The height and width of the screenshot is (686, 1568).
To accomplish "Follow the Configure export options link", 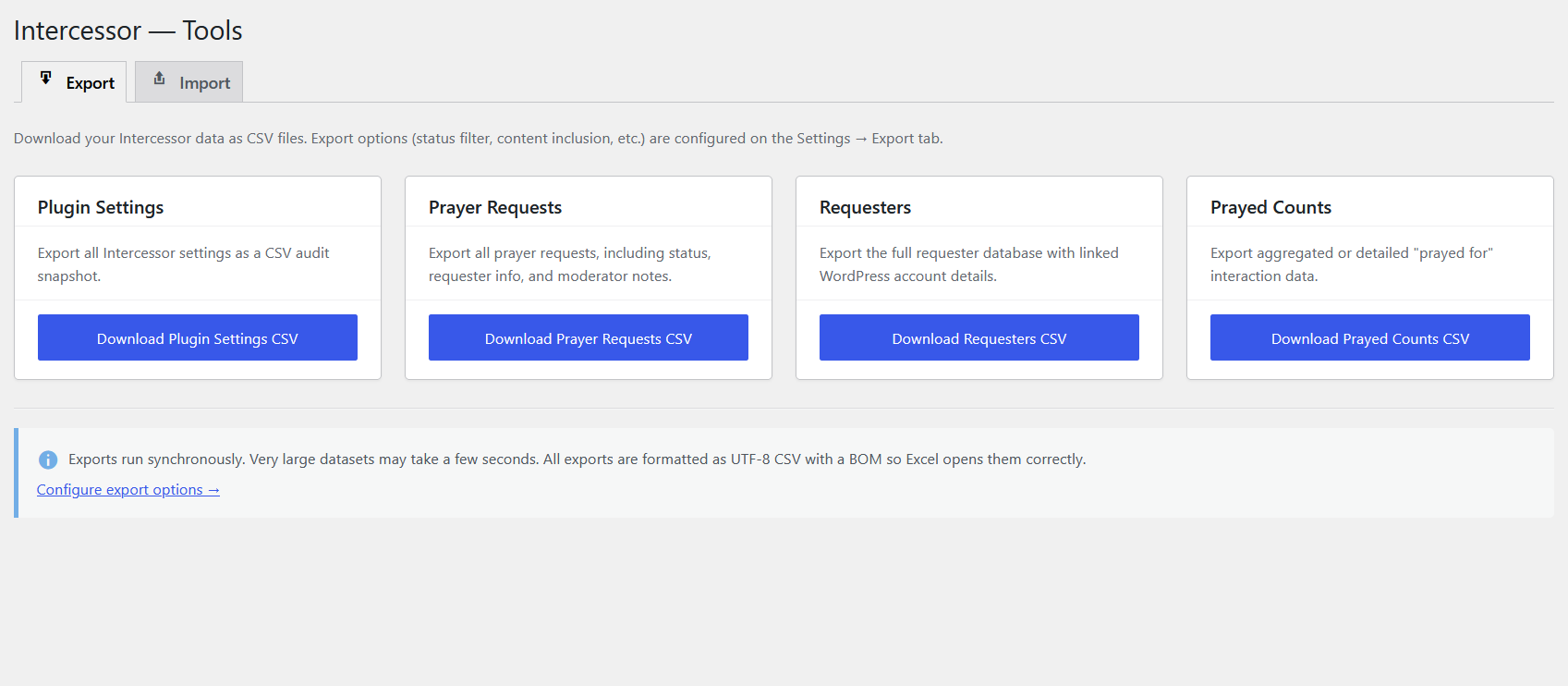I will pos(128,490).
